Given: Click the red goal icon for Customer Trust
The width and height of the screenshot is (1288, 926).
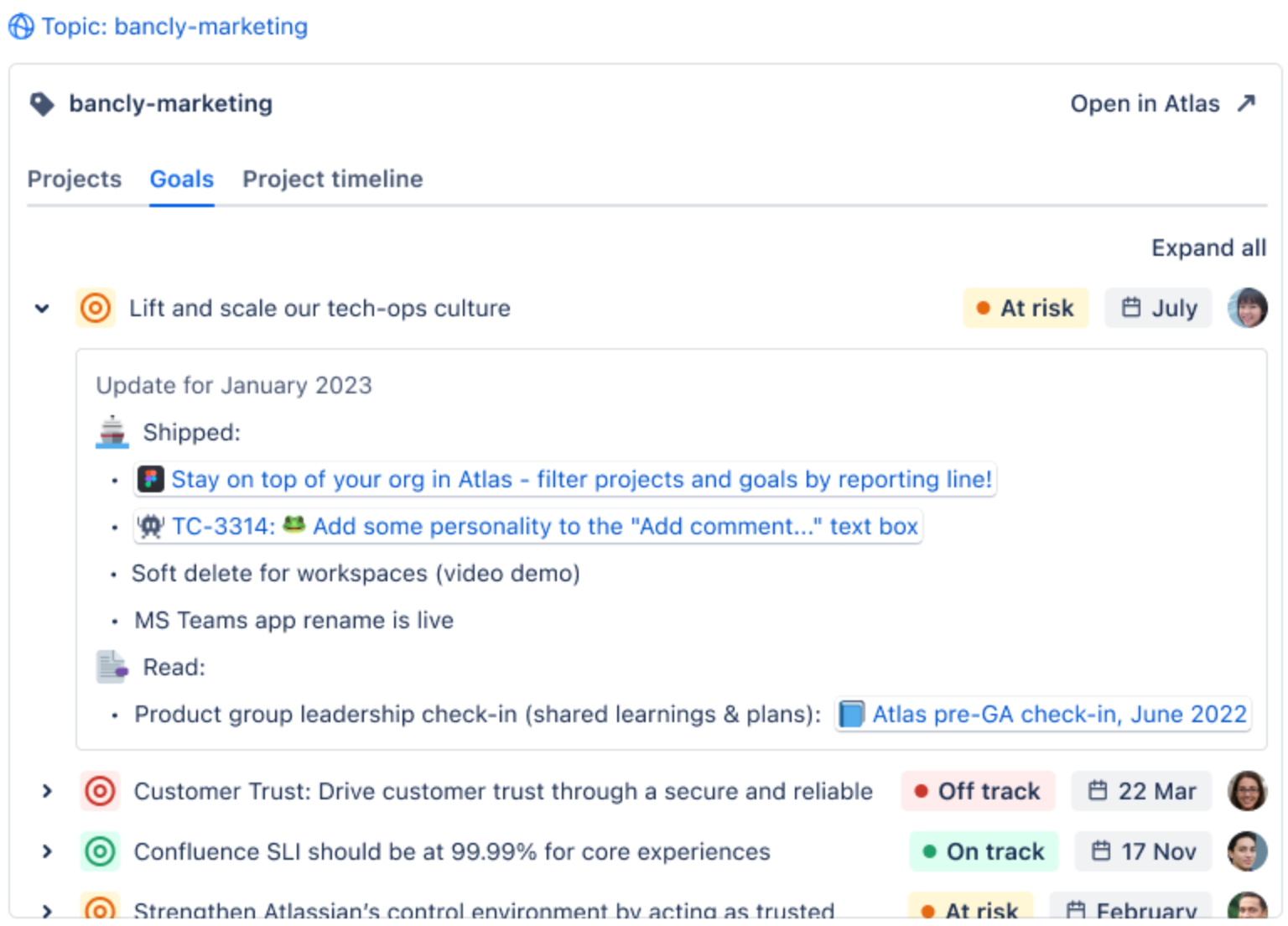Looking at the screenshot, I should (100, 791).
